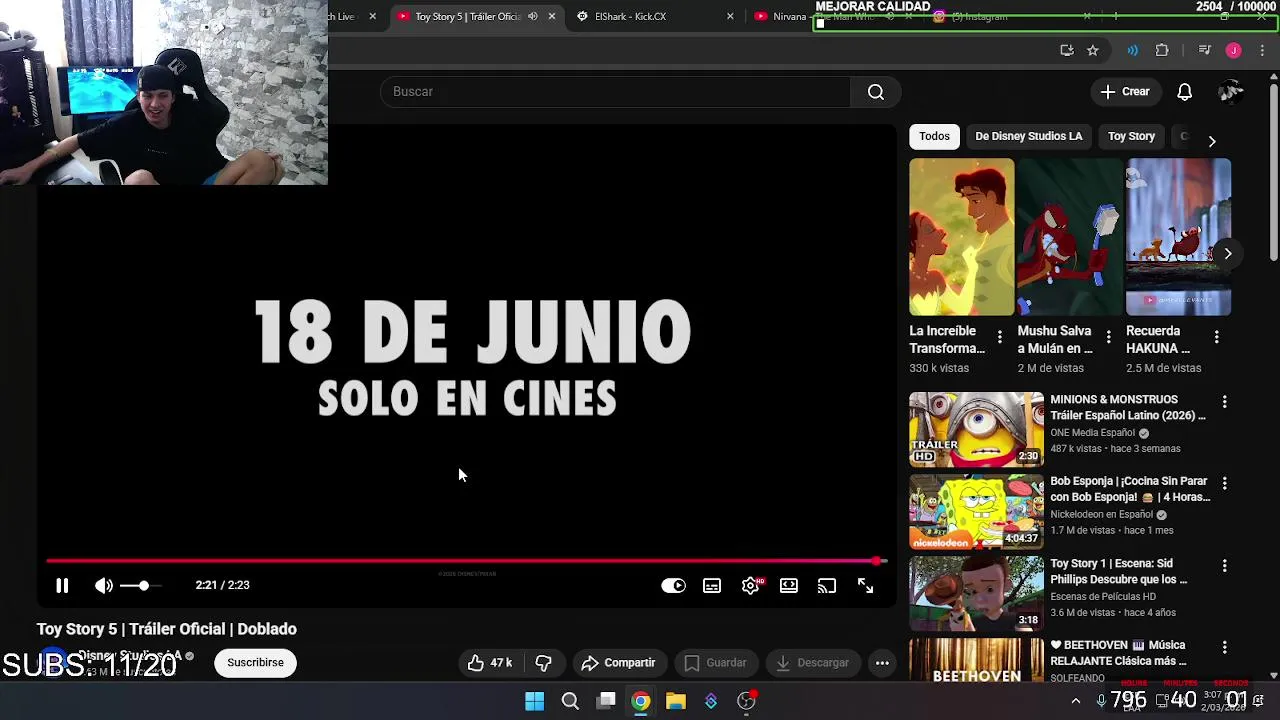Subscribe with the Suscribirse button
1280x720 pixels.
coord(255,662)
